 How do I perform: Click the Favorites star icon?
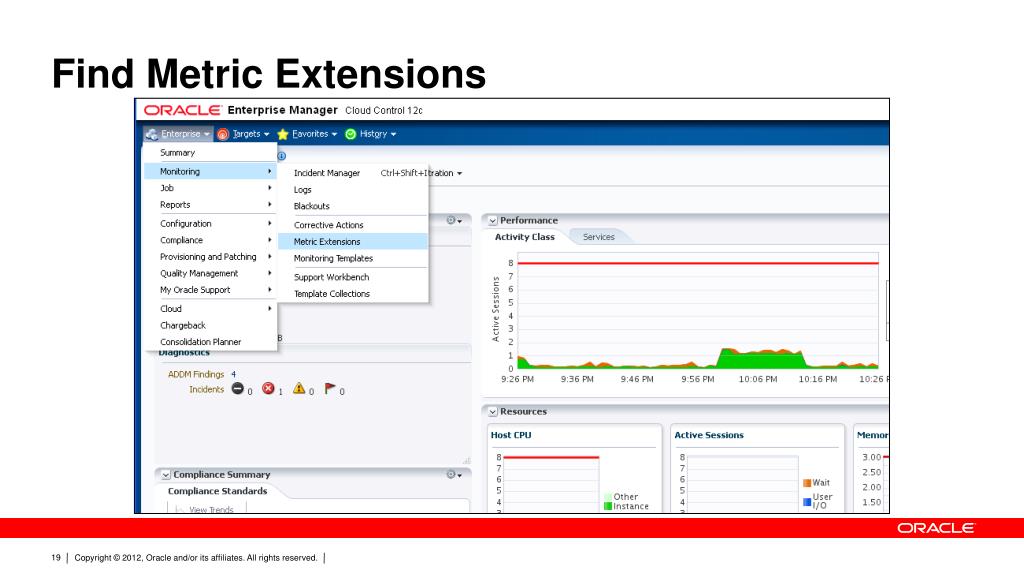point(283,134)
